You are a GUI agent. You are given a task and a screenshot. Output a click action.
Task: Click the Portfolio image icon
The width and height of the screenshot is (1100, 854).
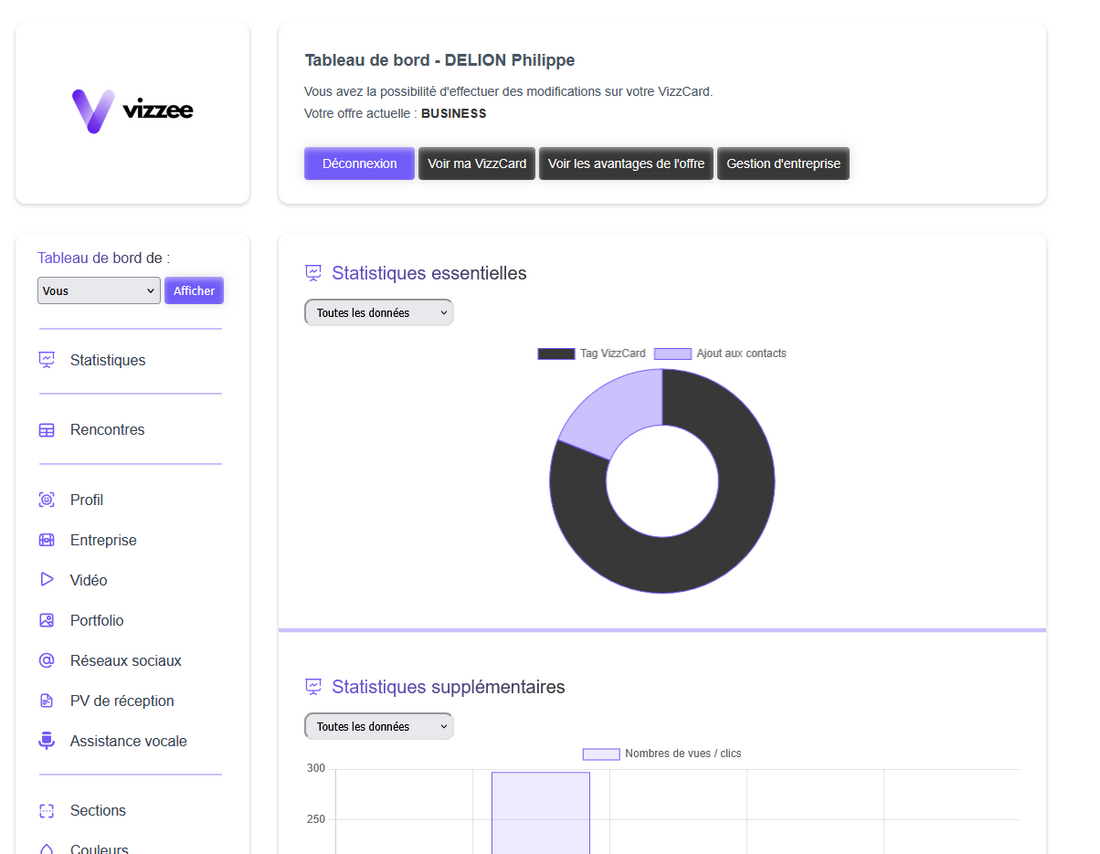click(x=46, y=620)
